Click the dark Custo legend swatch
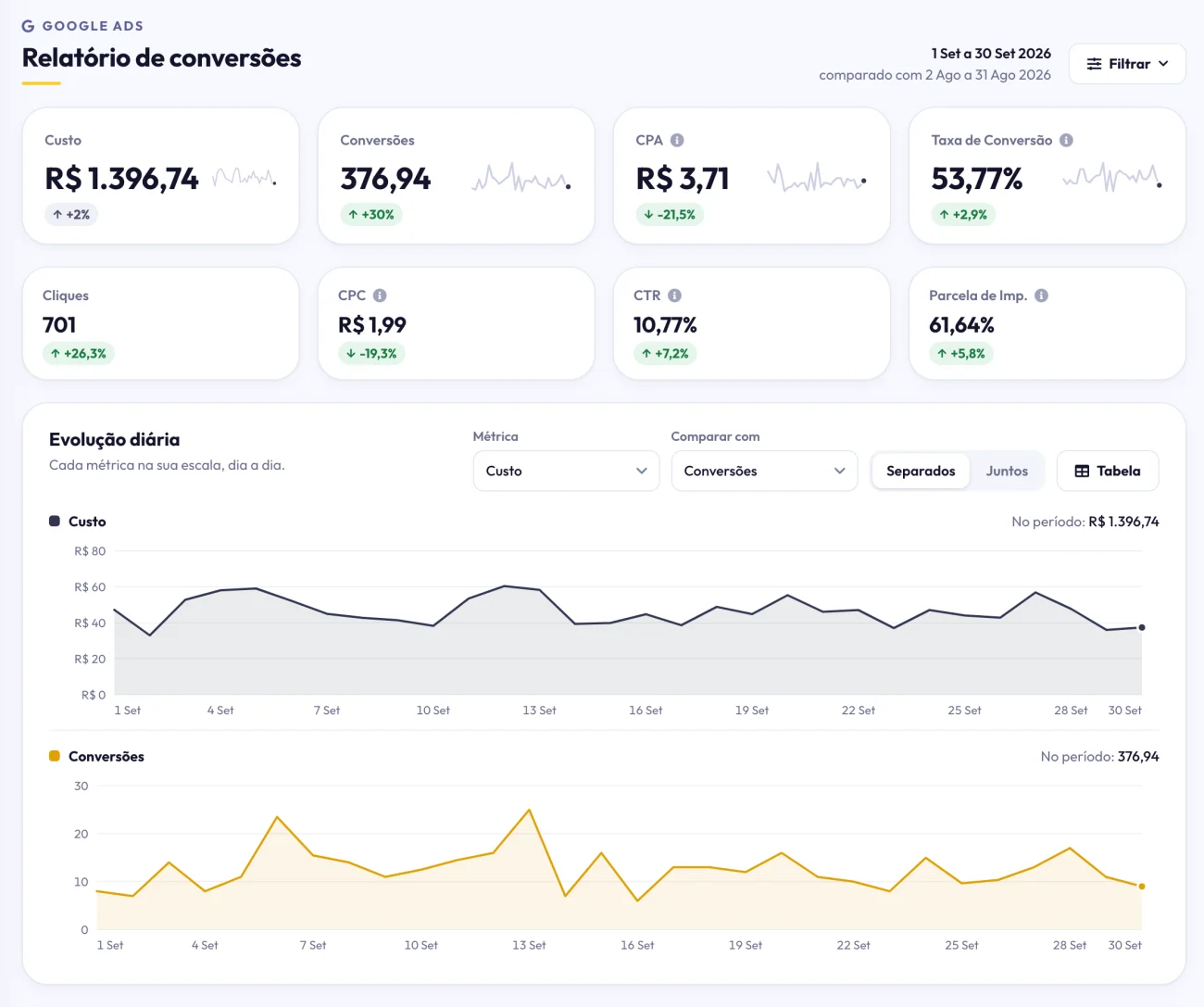Viewport: 1204px width, 1007px height. [x=55, y=522]
